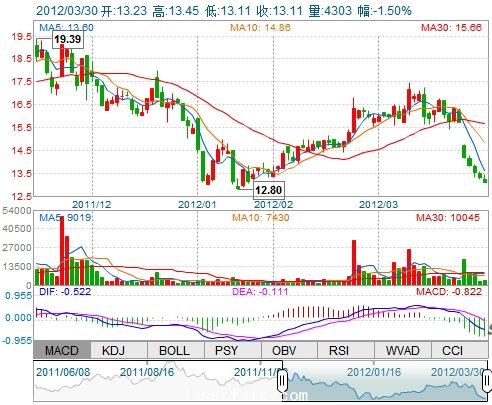The image size is (492, 405).
Task: Open the BOLL indicator tab
Action: coord(176,350)
